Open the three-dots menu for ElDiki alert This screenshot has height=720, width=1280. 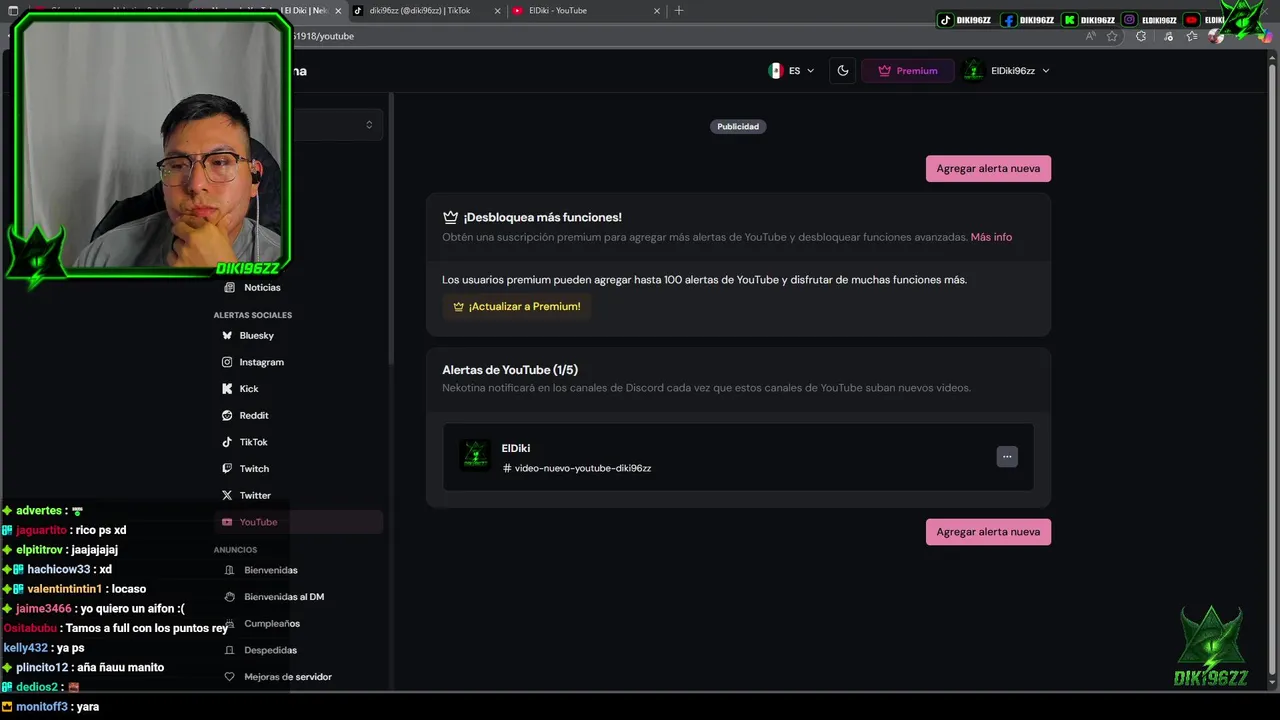coord(1007,456)
